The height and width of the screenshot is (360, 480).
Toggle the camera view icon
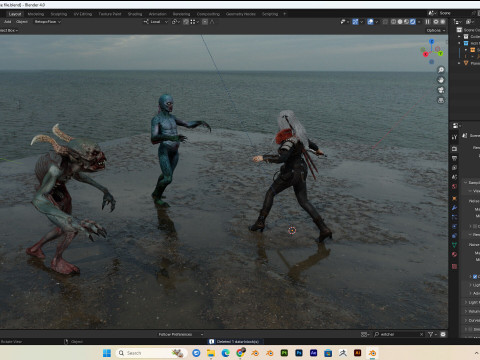[x=441, y=90]
